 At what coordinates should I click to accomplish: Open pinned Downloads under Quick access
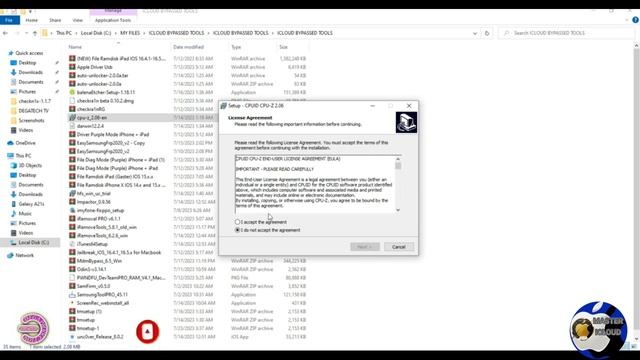pyautogui.click(x=30, y=72)
